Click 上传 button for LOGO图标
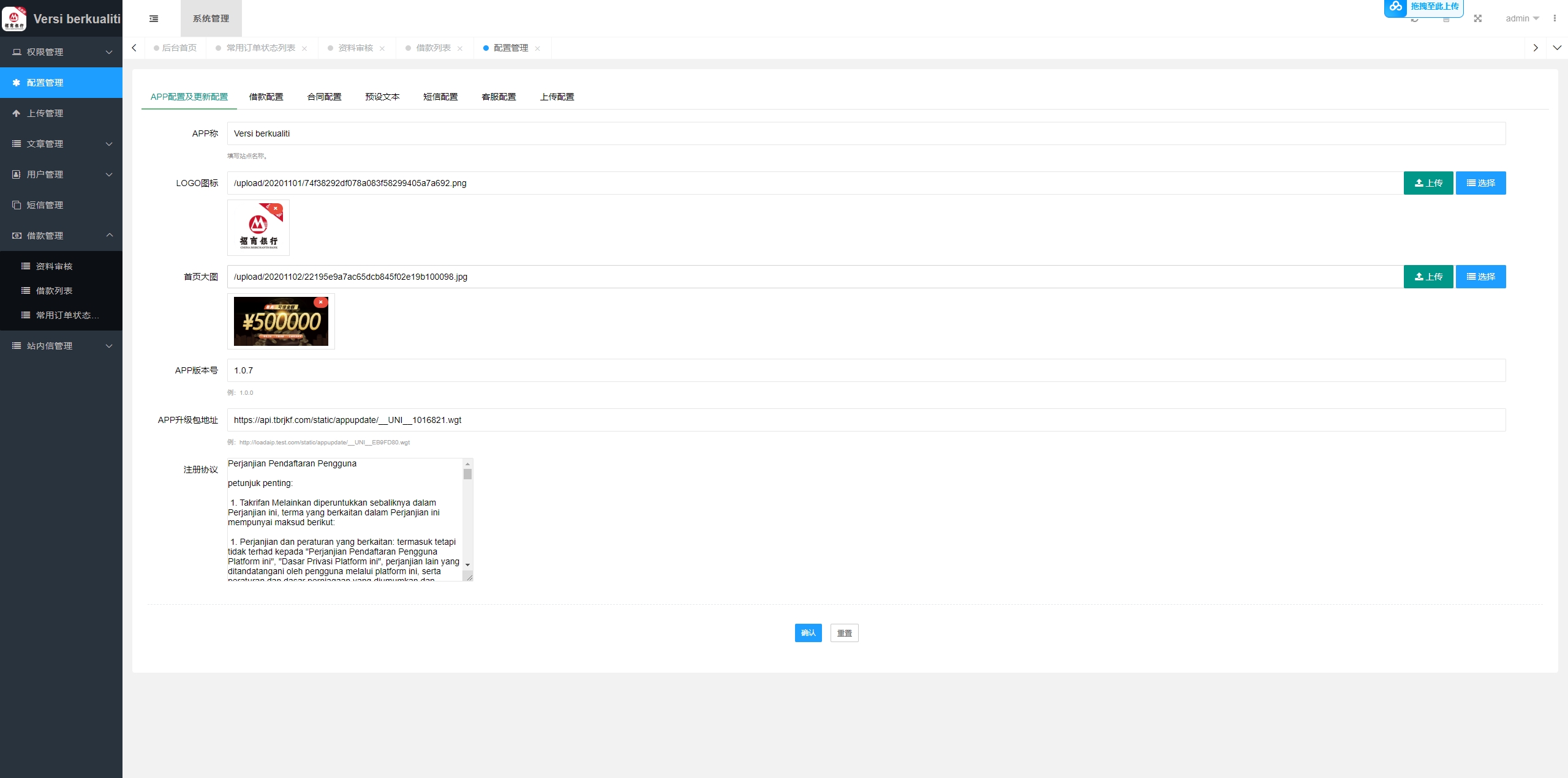The height and width of the screenshot is (778, 1568). click(x=1428, y=183)
